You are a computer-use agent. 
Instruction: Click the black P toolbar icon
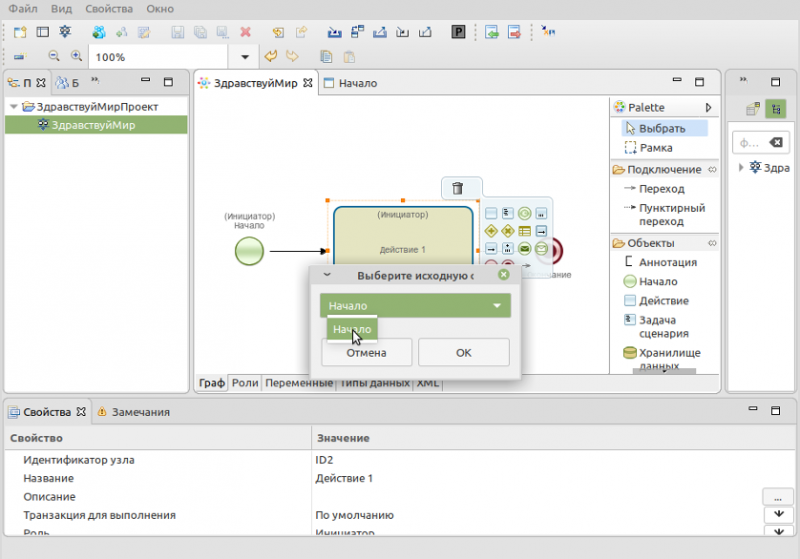click(x=458, y=32)
